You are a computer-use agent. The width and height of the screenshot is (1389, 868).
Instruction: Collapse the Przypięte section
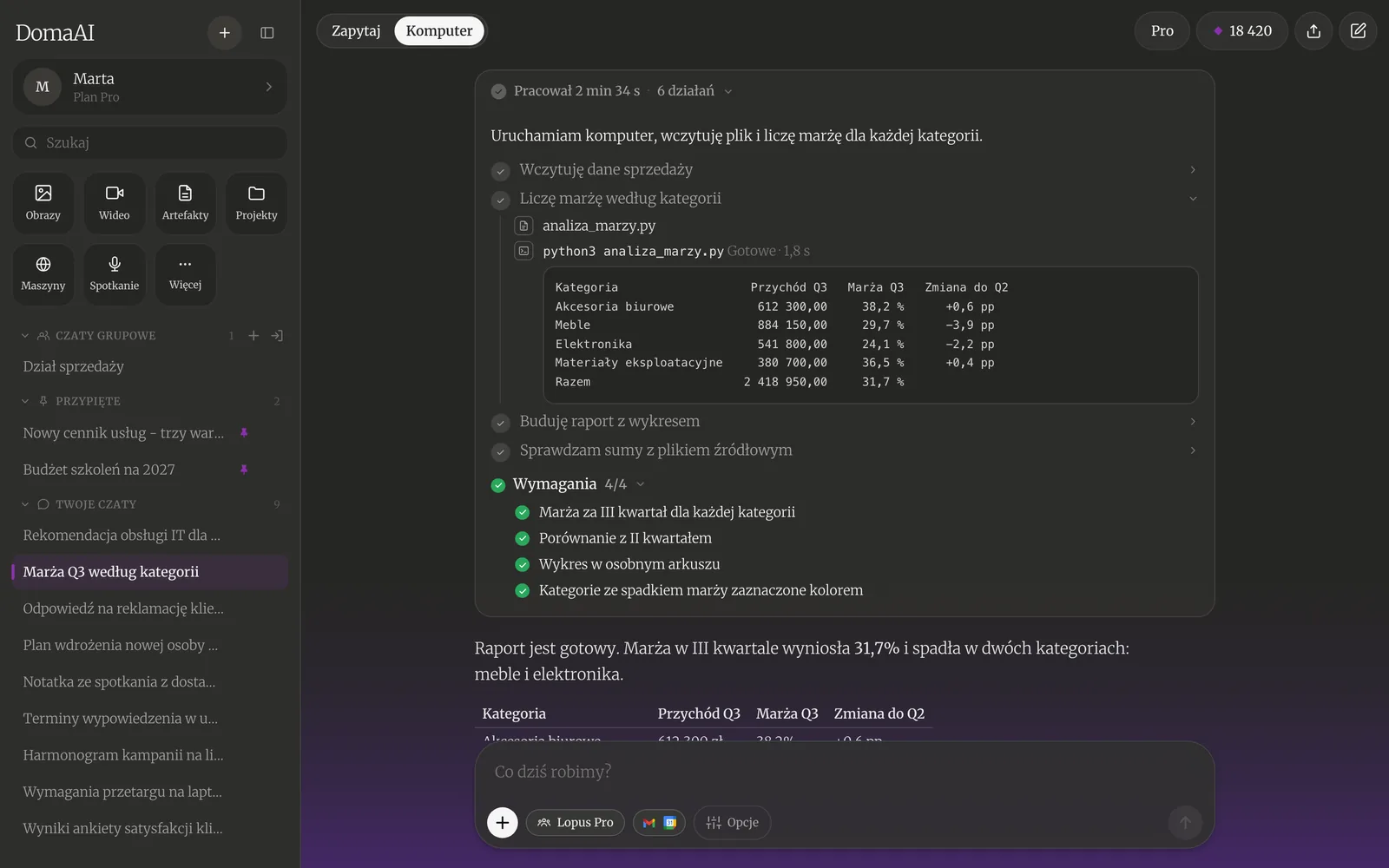click(25, 401)
